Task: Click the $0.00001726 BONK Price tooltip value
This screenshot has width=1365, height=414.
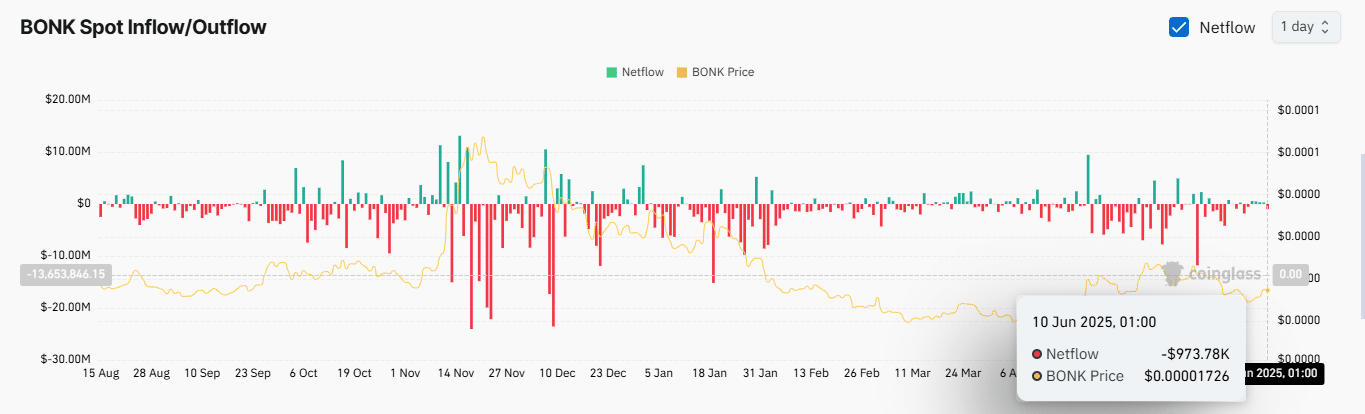Action: tap(1187, 376)
